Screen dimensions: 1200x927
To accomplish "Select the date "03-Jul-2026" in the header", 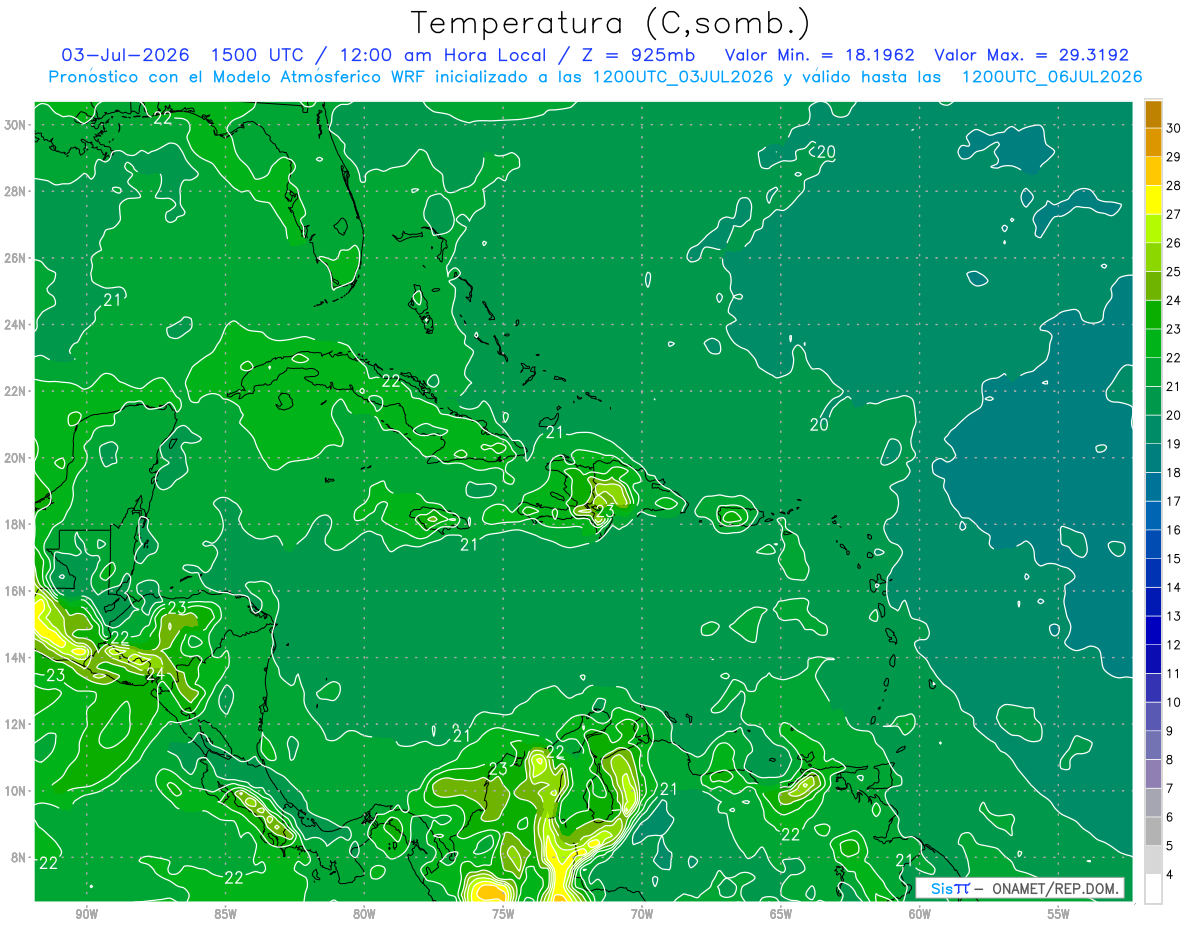I will pos(124,55).
